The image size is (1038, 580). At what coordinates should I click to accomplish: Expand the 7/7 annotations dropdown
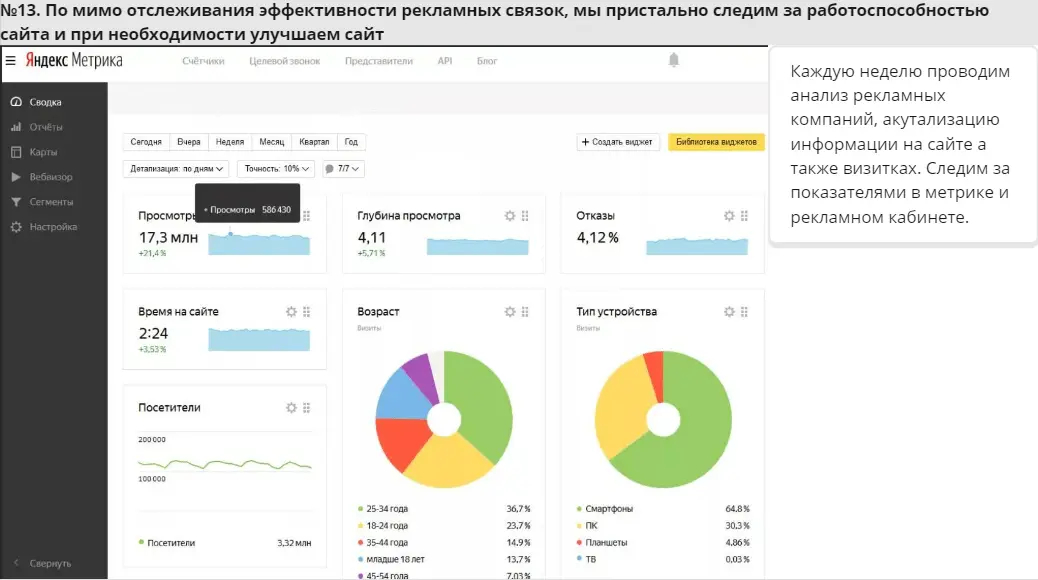(x=345, y=168)
